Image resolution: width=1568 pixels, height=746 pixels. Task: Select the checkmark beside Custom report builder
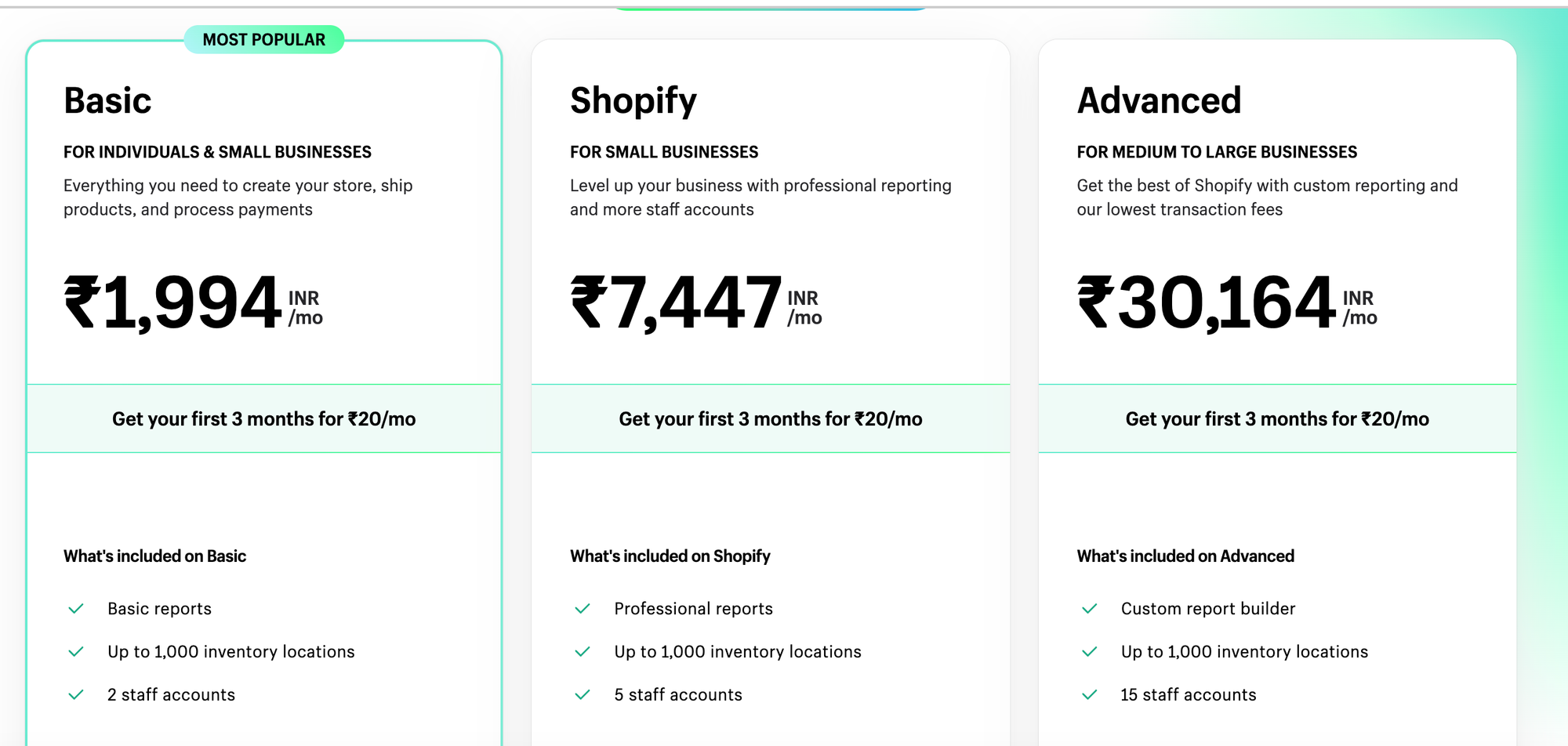(x=1090, y=607)
